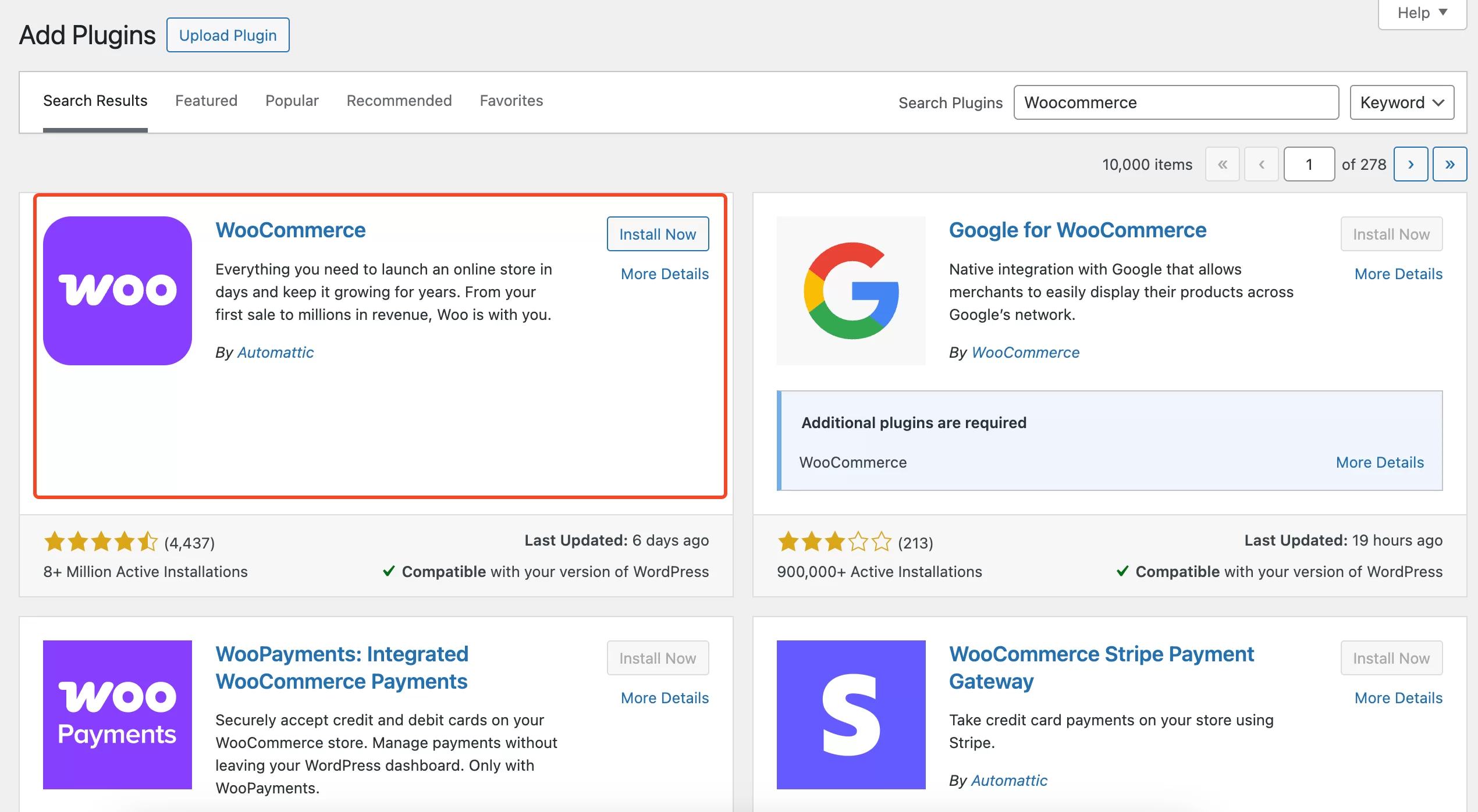Open More Details in required plugins notice

coord(1380,462)
